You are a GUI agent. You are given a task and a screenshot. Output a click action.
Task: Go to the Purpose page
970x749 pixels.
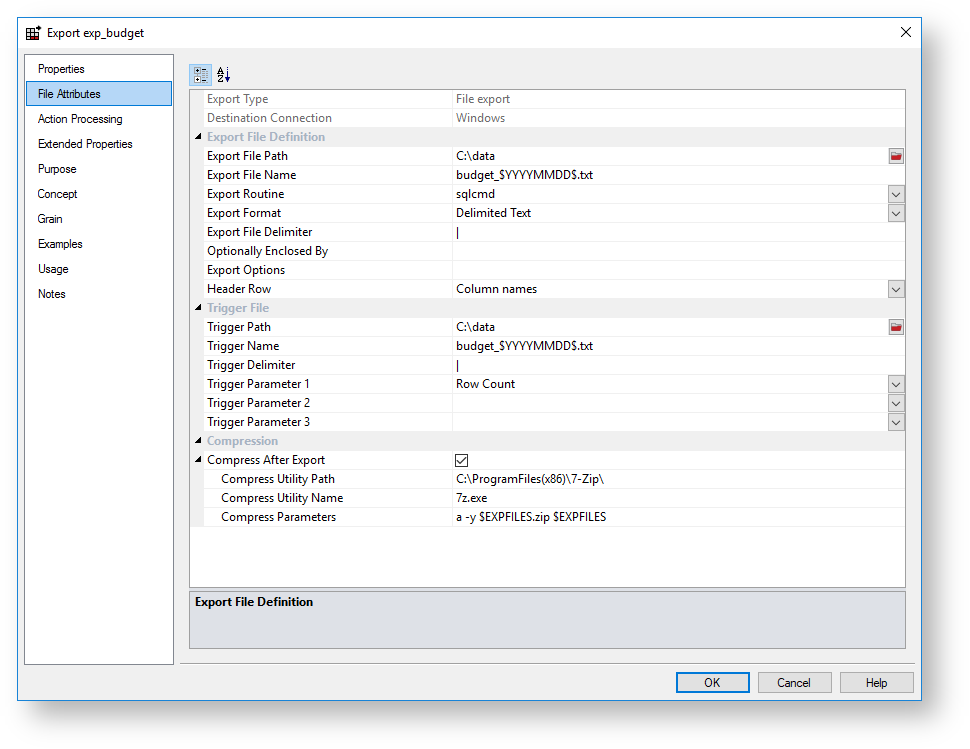pos(99,169)
